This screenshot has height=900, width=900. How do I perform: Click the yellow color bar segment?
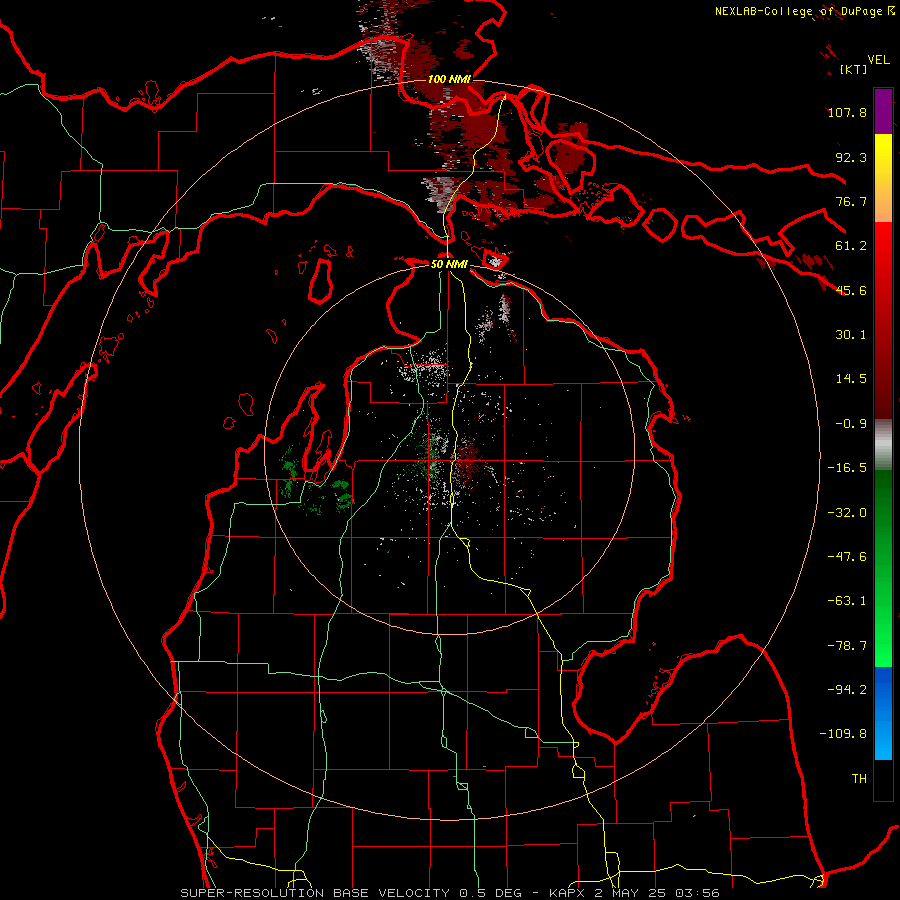pos(883,178)
